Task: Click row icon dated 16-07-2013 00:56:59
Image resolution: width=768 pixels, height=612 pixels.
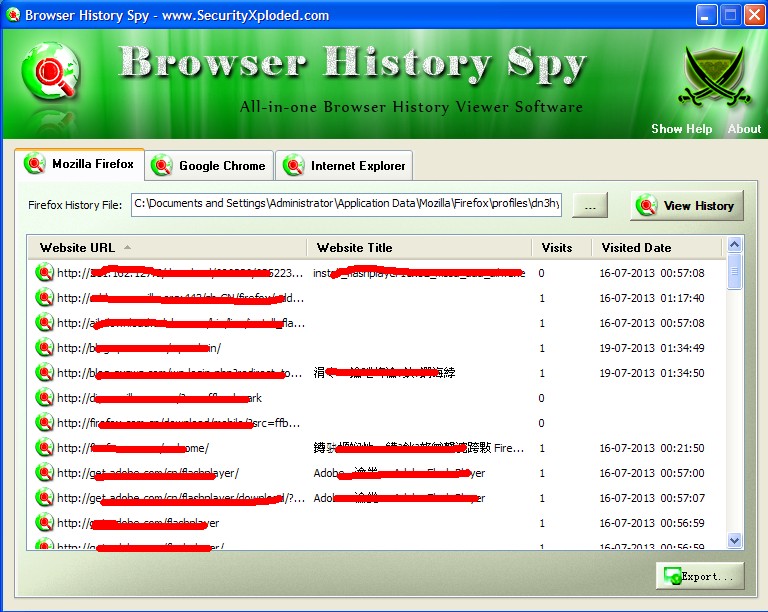Action: coord(44,522)
